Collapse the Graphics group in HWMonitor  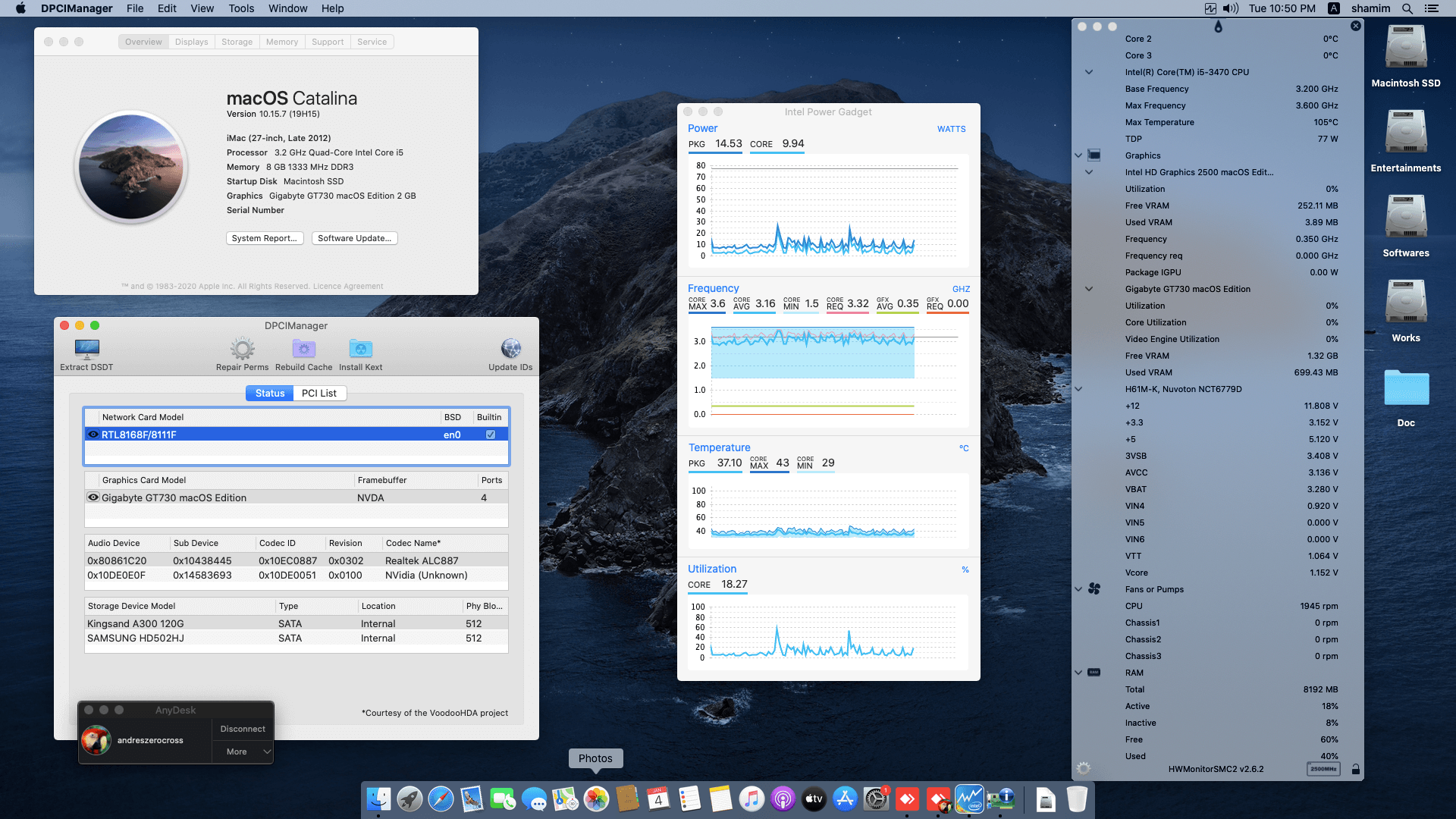point(1078,155)
